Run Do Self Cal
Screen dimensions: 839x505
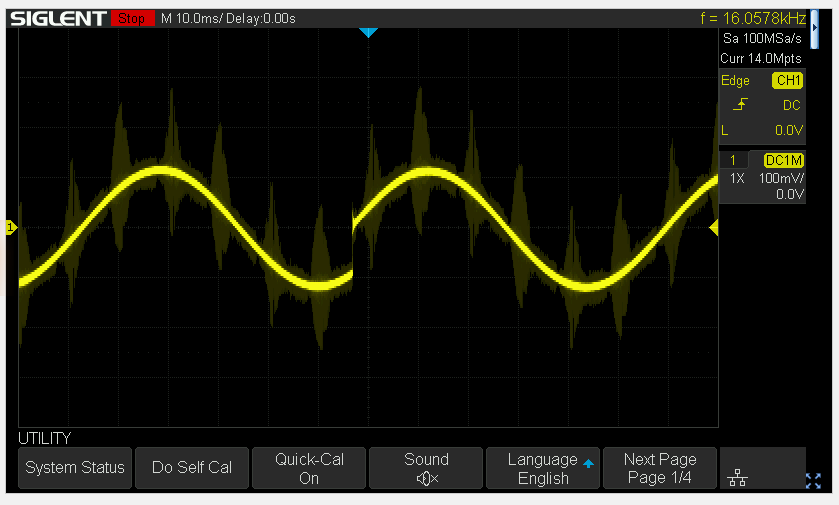[192, 468]
